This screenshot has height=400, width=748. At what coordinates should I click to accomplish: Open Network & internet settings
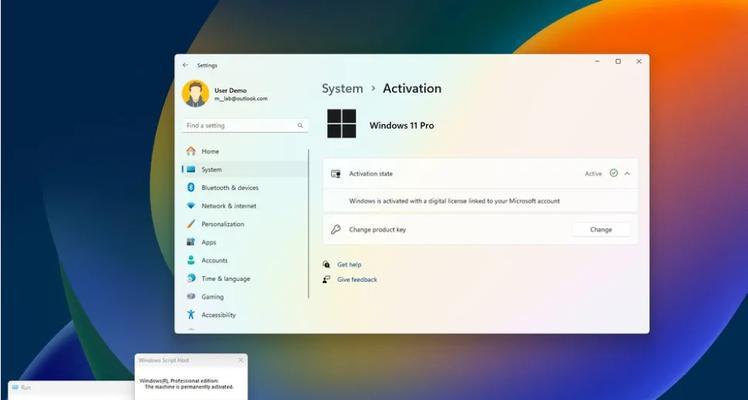pos(245,205)
